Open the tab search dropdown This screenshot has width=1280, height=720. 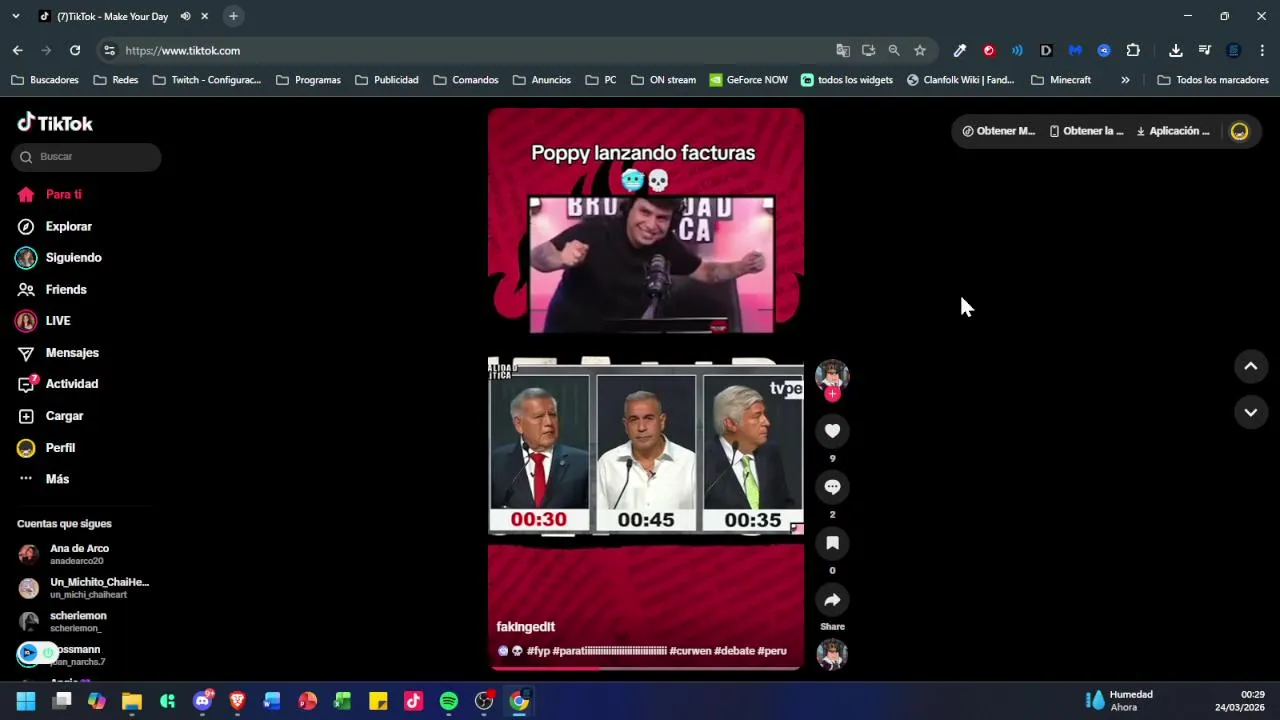[15, 16]
